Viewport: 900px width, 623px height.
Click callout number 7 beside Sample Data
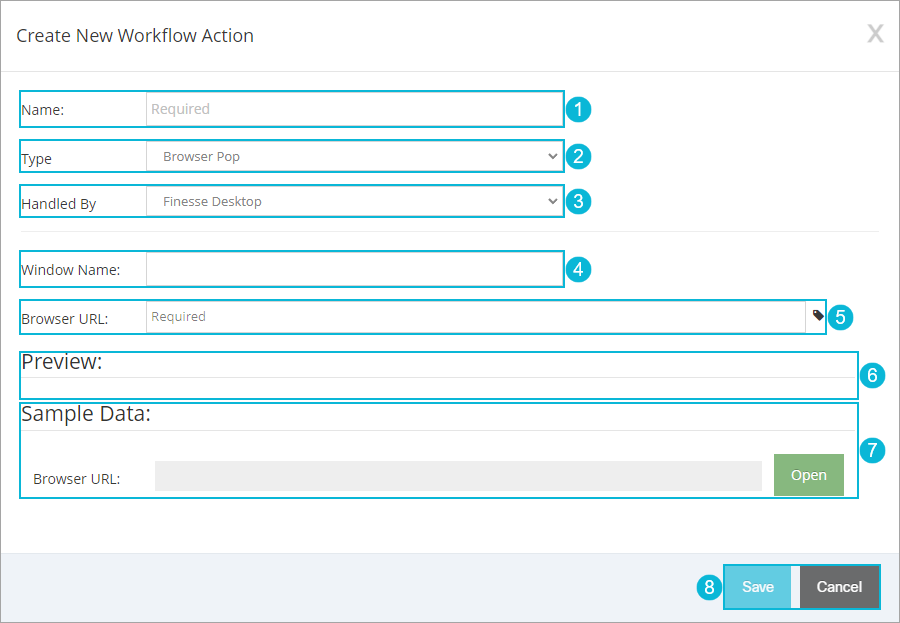pyautogui.click(x=872, y=450)
